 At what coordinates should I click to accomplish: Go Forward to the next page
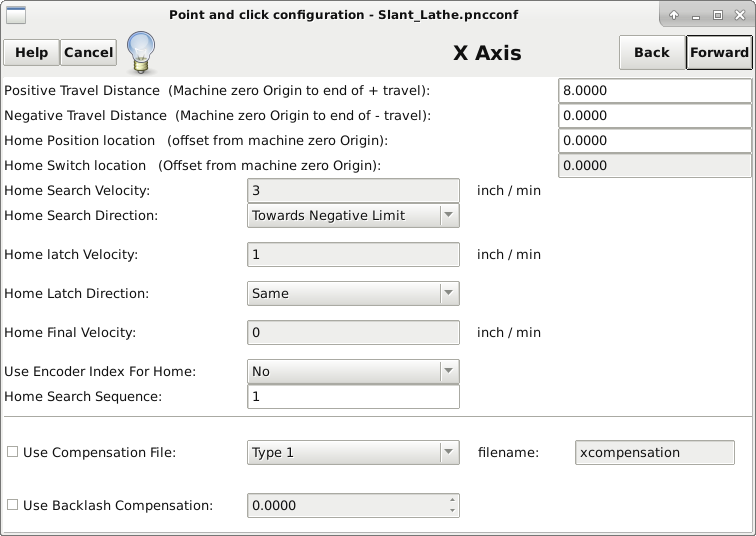(719, 53)
